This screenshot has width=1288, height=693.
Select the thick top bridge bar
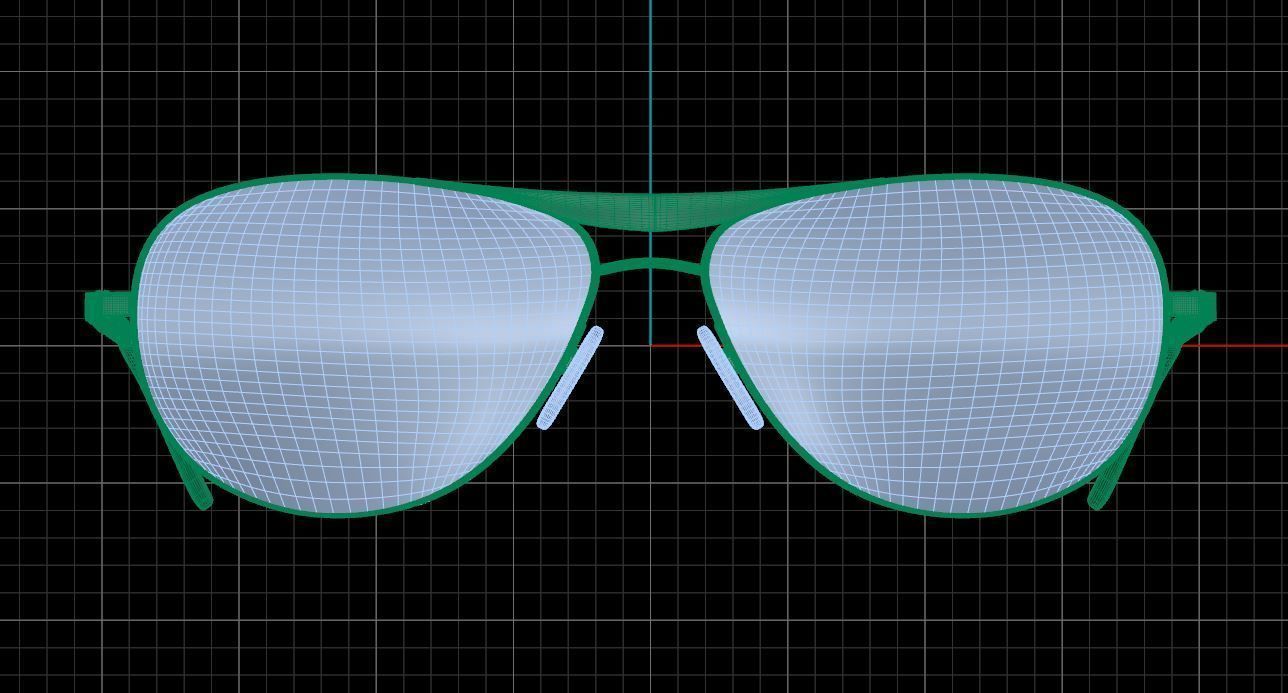point(651,210)
